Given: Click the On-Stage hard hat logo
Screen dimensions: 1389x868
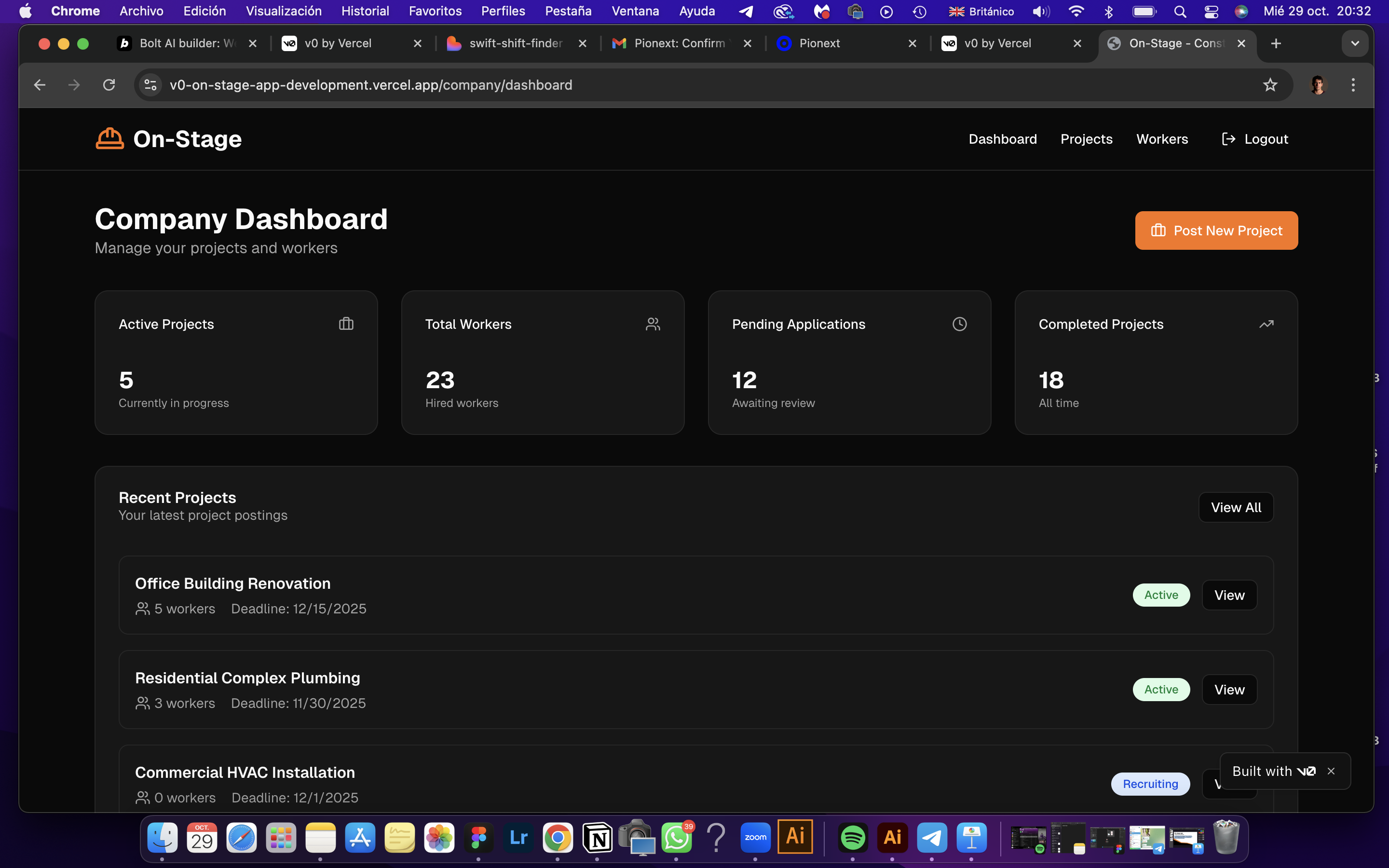Looking at the screenshot, I should click(109, 139).
